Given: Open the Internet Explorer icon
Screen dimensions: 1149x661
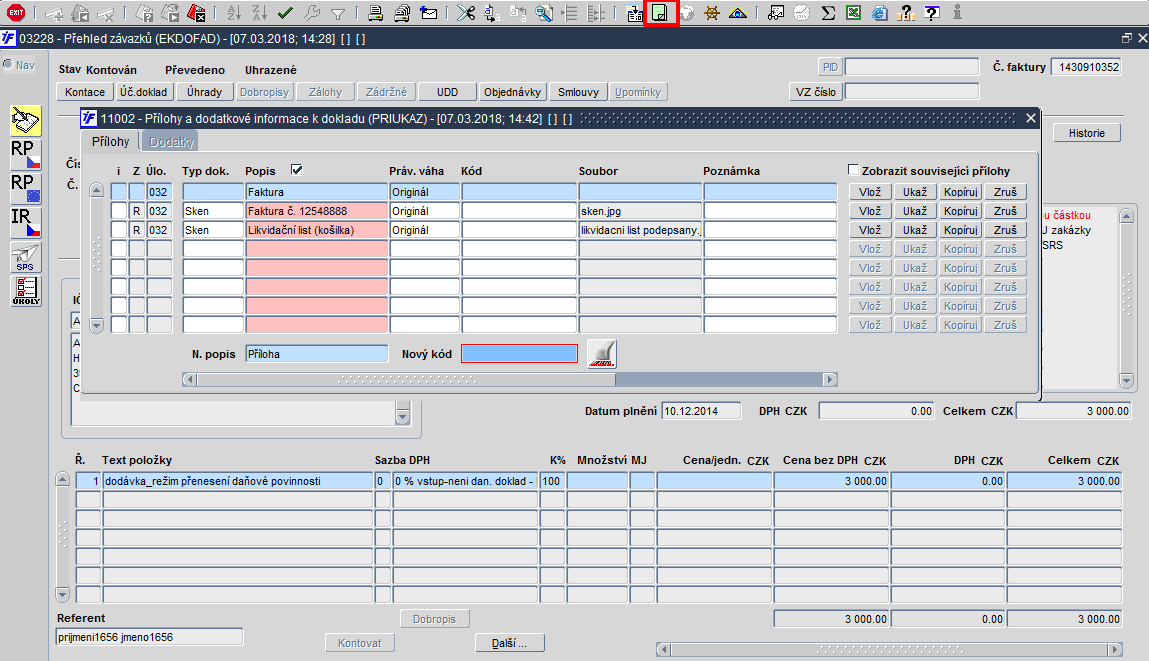Looking at the screenshot, I should click(879, 12).
